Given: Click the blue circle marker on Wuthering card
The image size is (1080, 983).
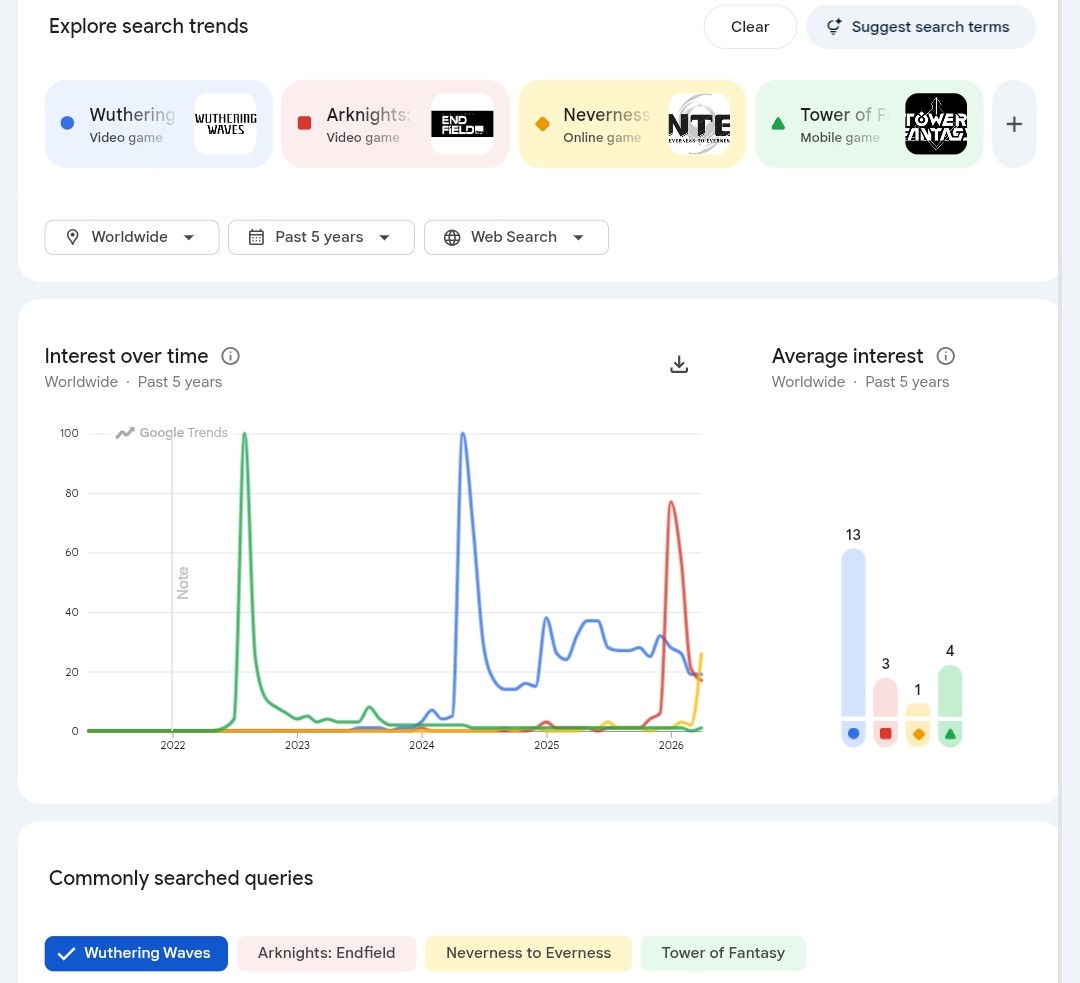Looking at the screenshot, I should pos(68,123).
